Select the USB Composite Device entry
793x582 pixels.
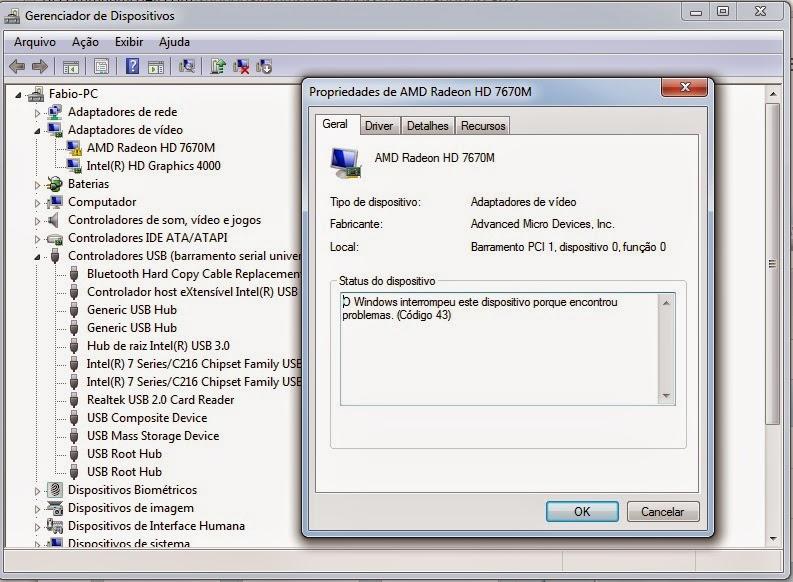(x=147, y=418)
